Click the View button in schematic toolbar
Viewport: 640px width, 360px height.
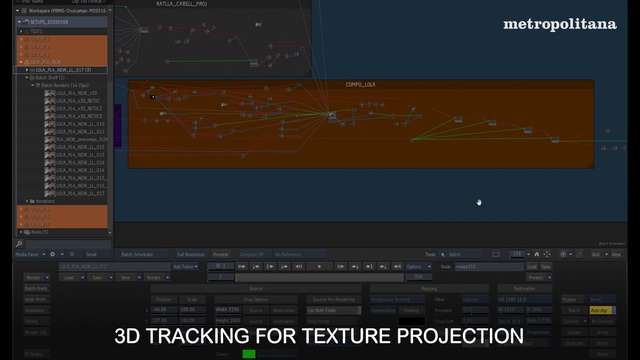coord(616,254)
